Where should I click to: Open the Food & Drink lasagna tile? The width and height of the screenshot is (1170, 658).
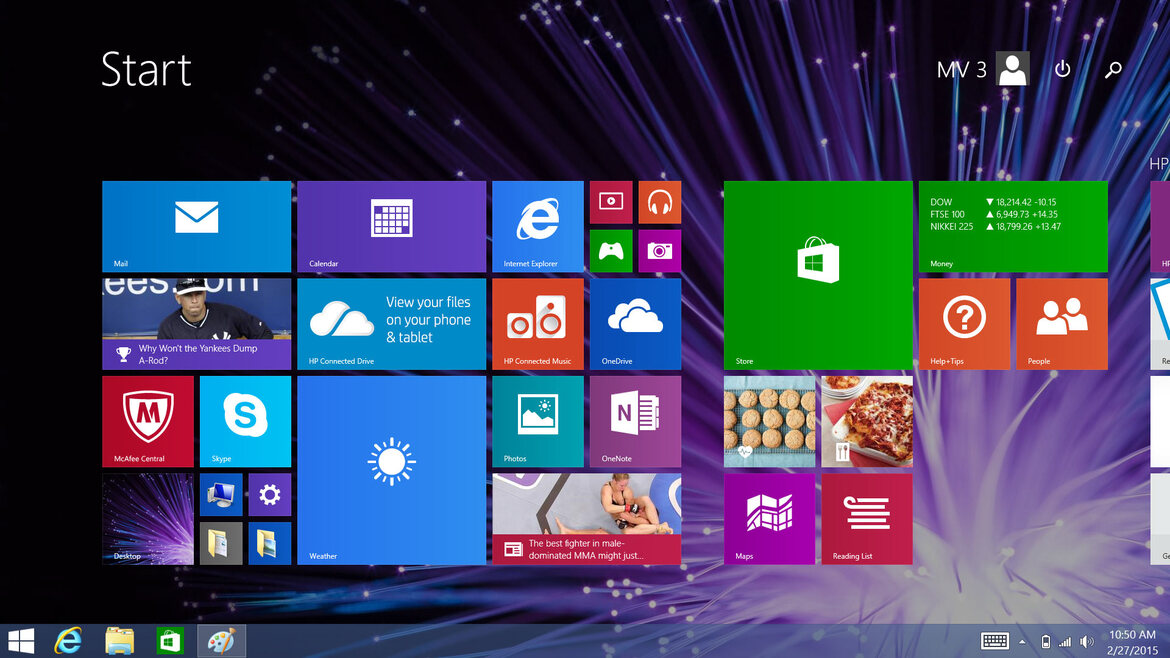click(x=867, y=422)
